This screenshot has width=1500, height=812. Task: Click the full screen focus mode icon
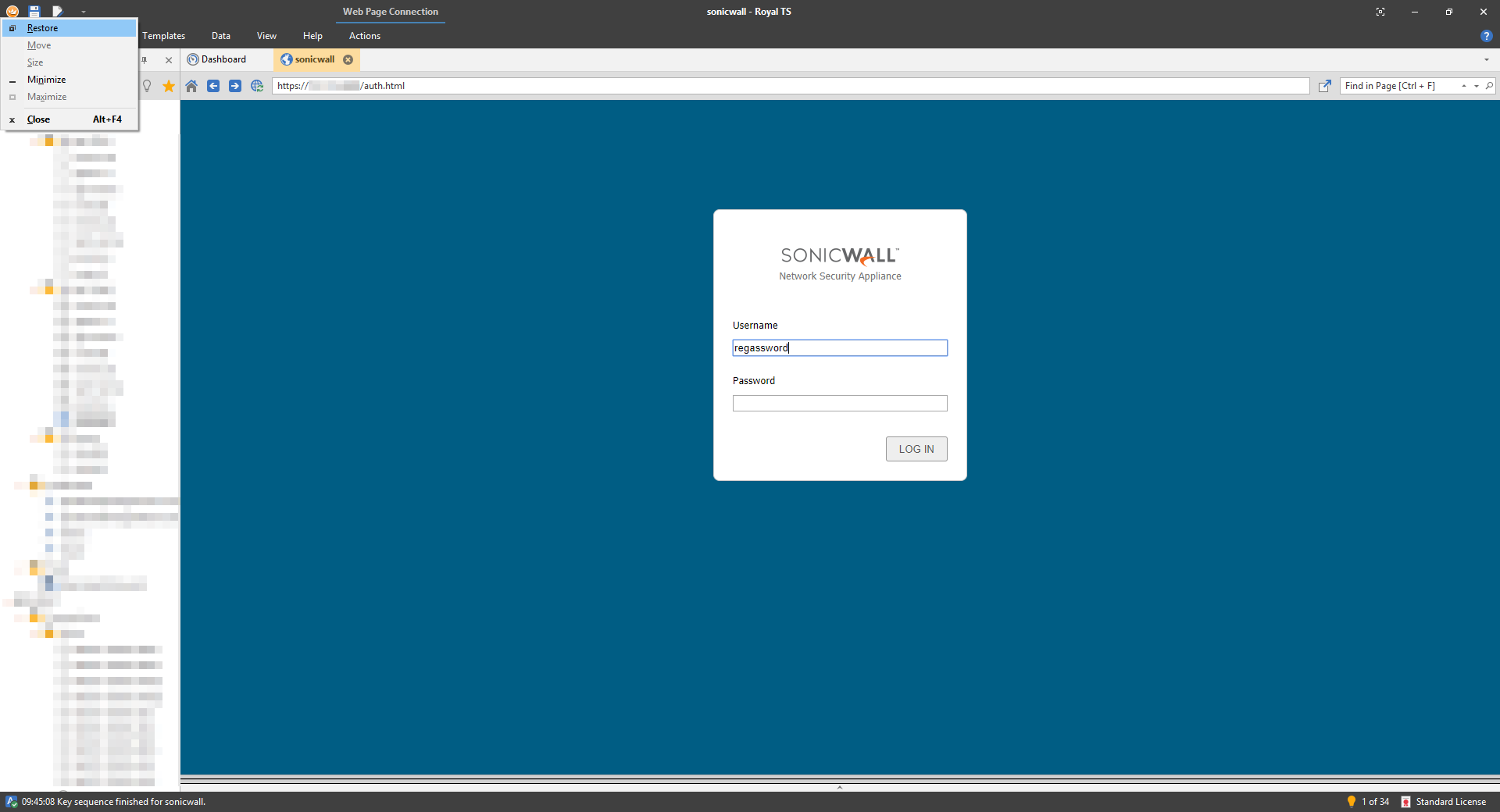1380,12
